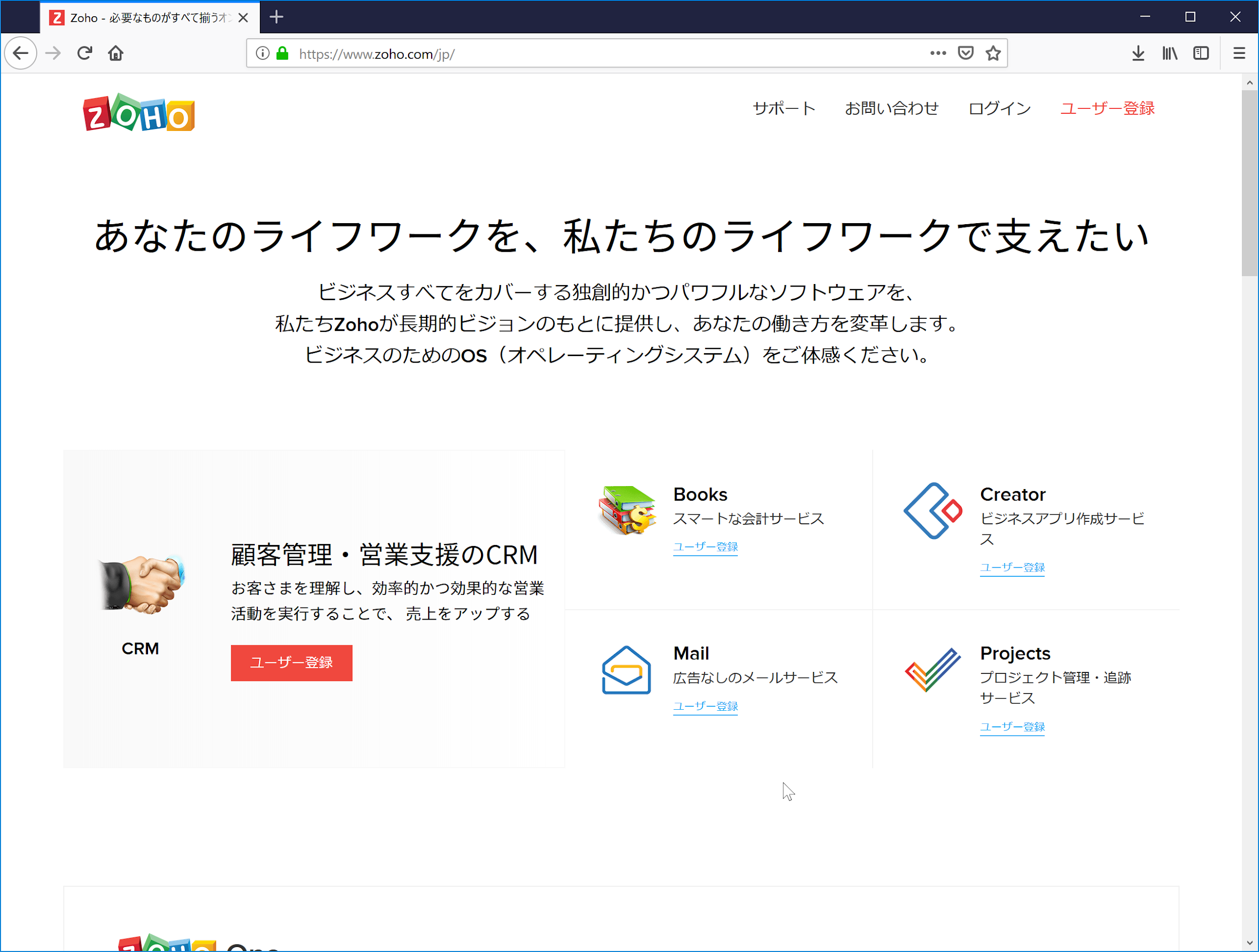
Task: Reload the current page
Action: [x=85, y=53]
